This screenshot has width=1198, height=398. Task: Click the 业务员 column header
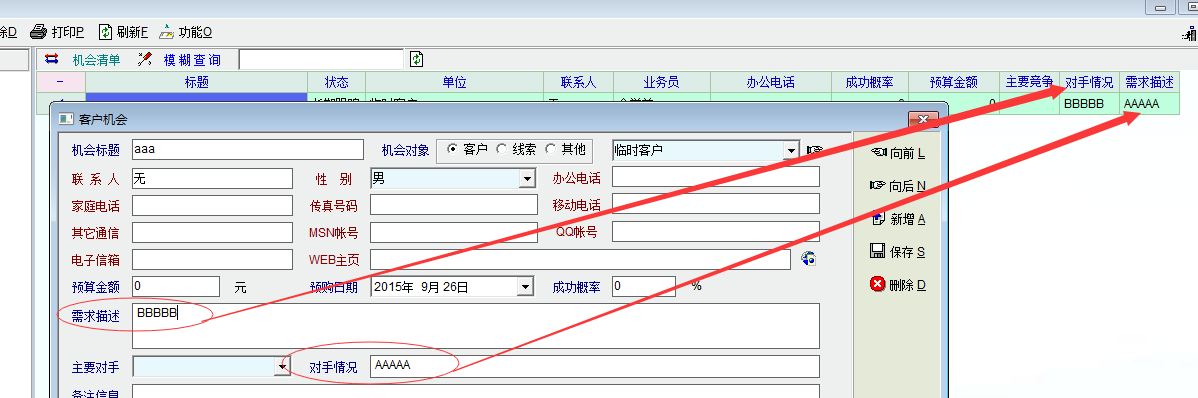click(662, 83)
